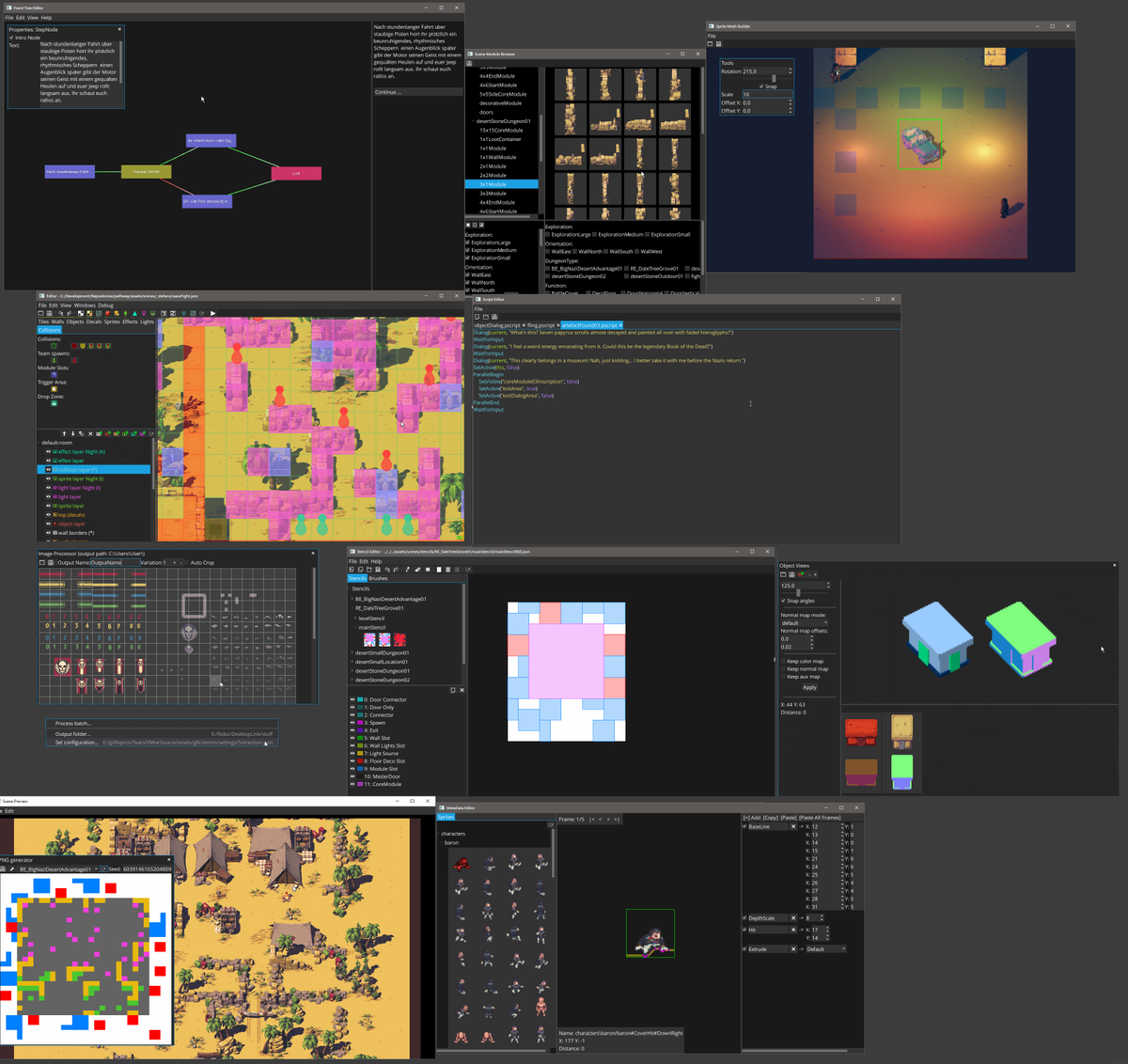Click the Play icon in the Editor toolbar
1128x1064 pixels.
tap(212, 313)
